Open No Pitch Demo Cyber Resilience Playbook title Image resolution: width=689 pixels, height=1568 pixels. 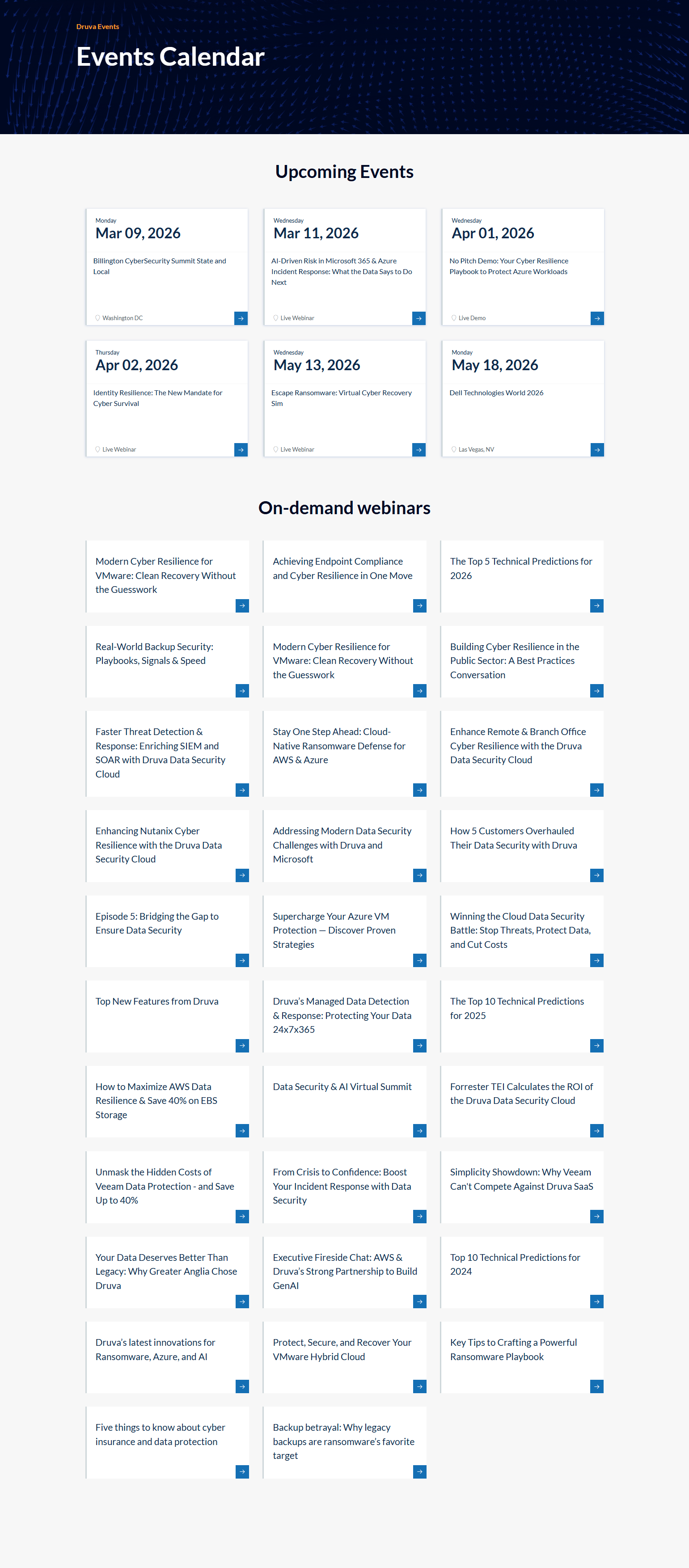click(509, 266)
